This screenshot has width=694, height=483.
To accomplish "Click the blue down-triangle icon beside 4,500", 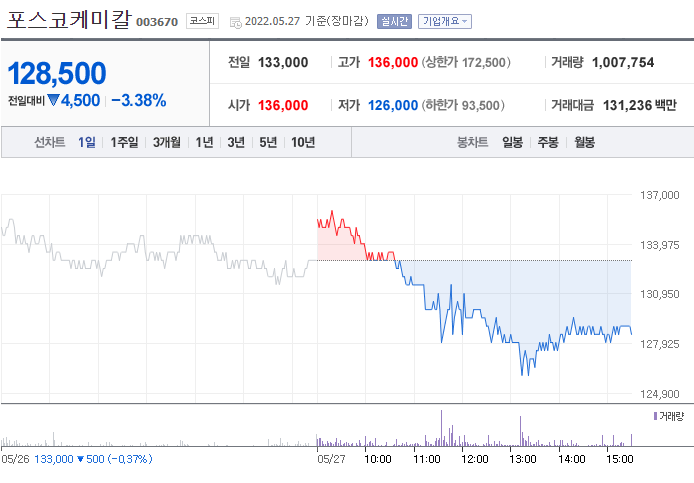I will pos(53,100).
